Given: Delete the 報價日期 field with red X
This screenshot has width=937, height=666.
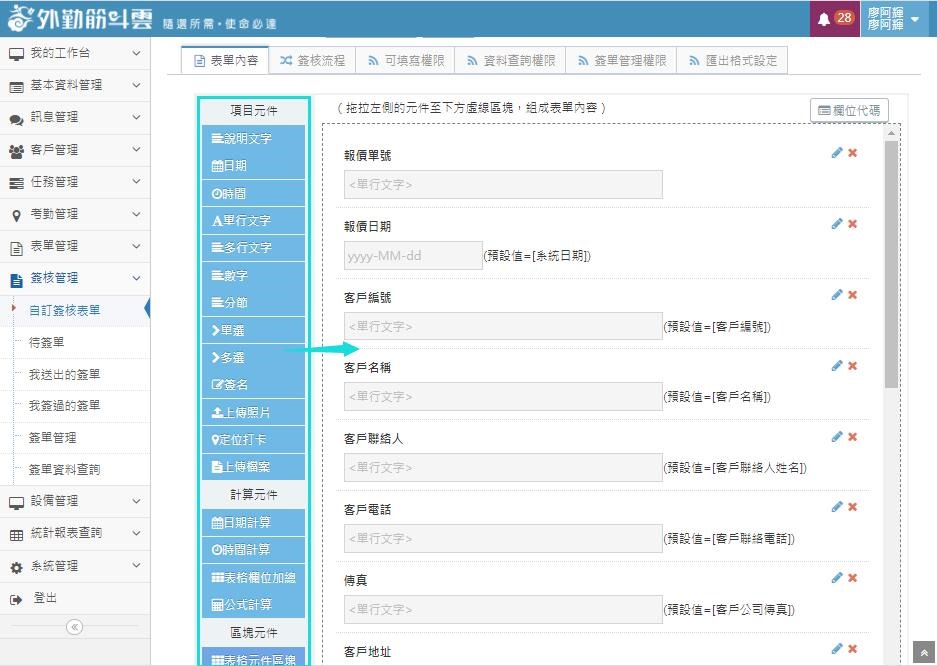Looking at the screenshot, I should [x=853, y=224].
